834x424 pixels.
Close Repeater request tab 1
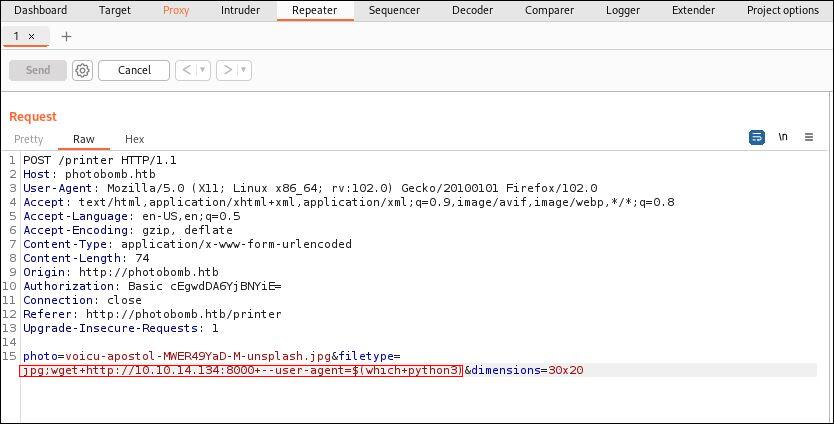31,36
